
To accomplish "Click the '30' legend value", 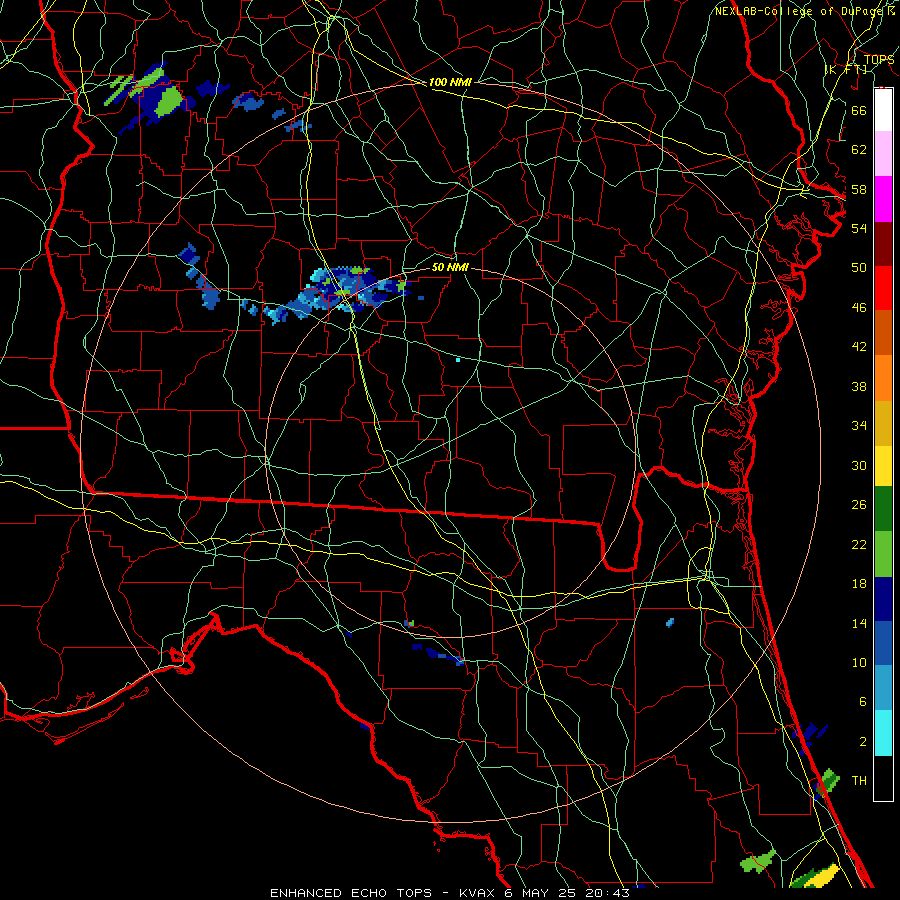I will point(859,465).
